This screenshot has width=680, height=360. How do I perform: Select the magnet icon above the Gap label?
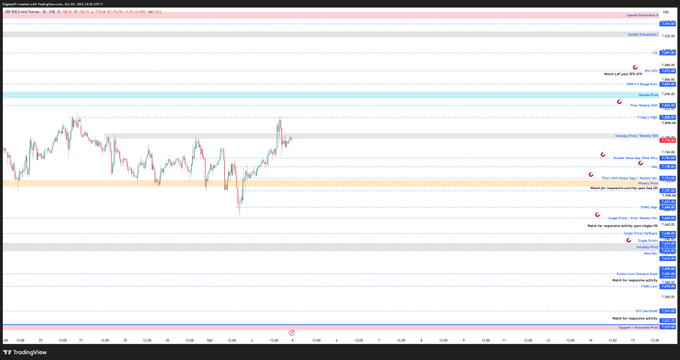[640, 163]
